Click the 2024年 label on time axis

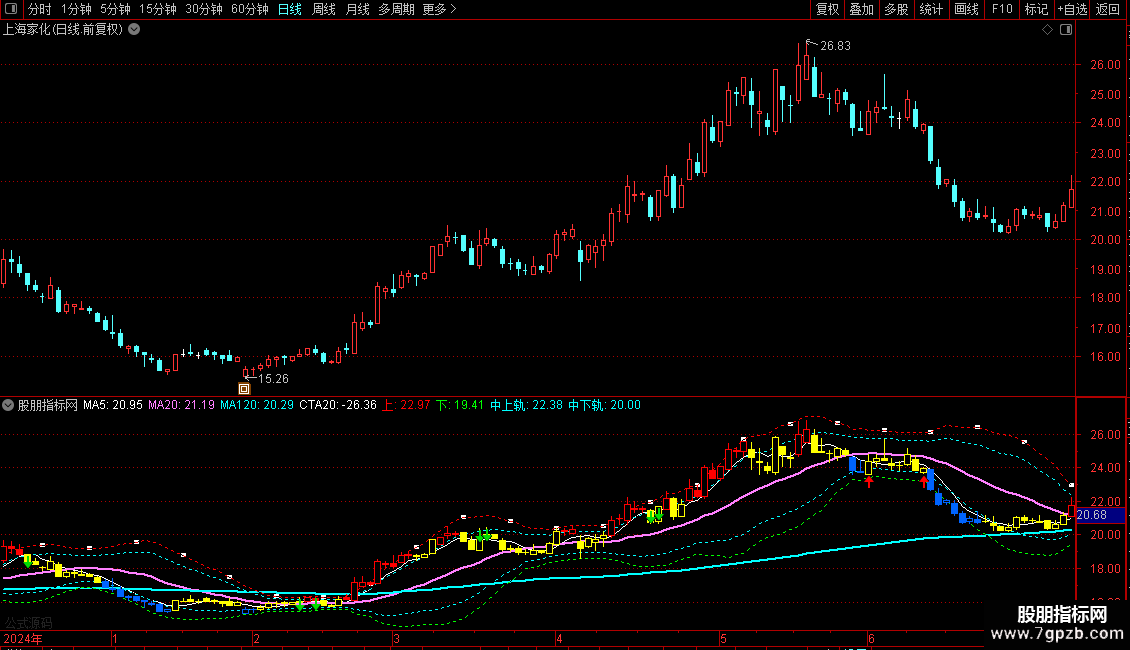pyautogui.click(x=23, y=638)
